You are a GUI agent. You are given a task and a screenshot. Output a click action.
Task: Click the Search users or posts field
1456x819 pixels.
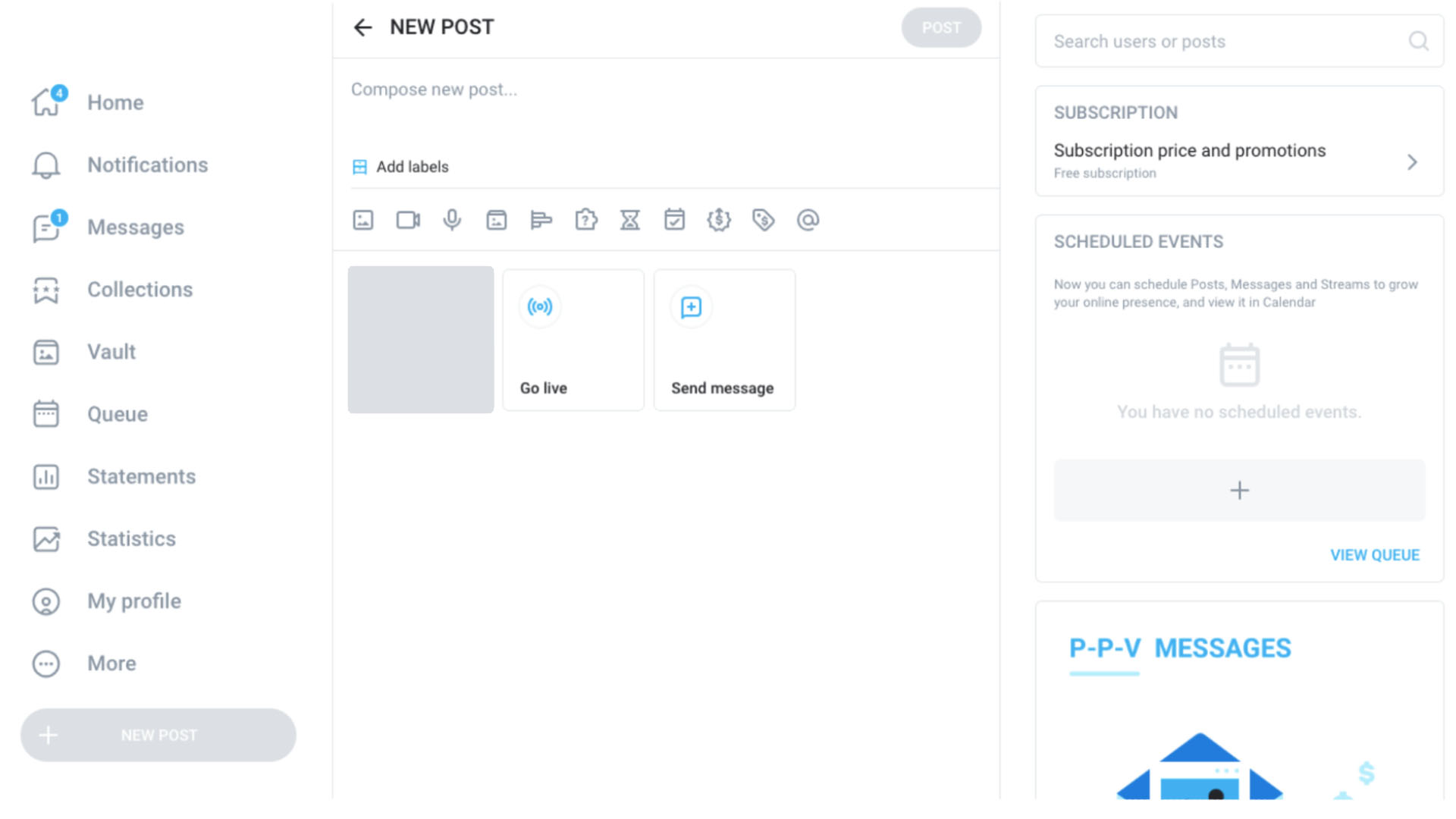1225,42
